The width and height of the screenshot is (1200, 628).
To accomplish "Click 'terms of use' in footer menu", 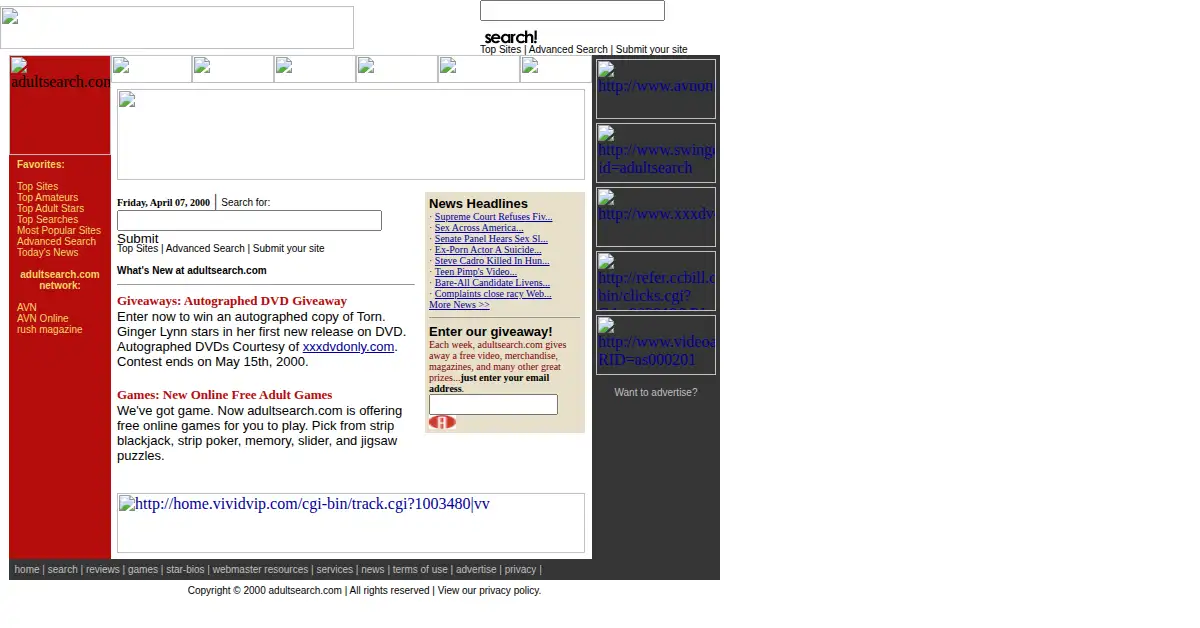I will [420, 569].
